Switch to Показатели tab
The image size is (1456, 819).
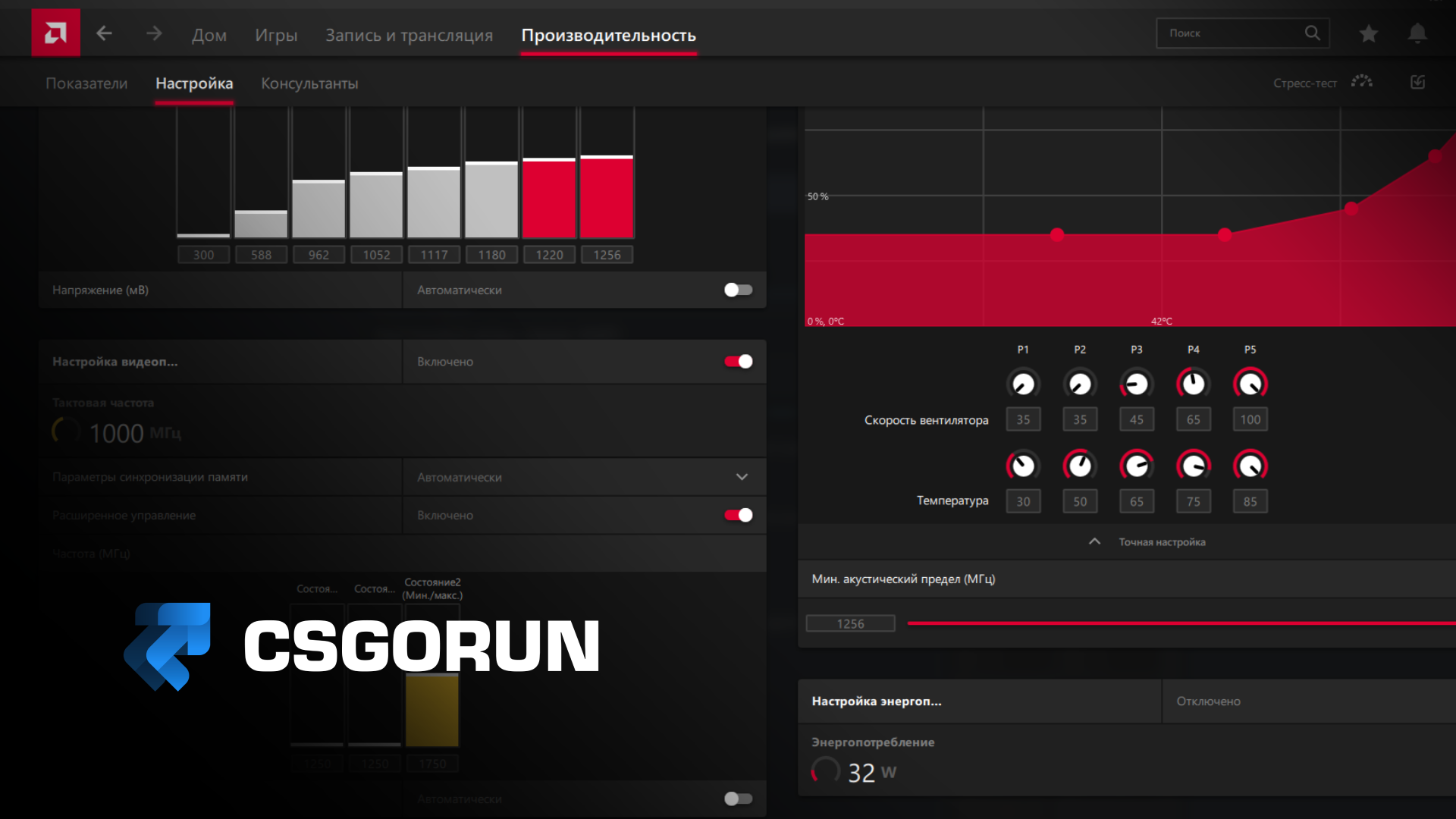pyautogui.click(x=86, y=83)
